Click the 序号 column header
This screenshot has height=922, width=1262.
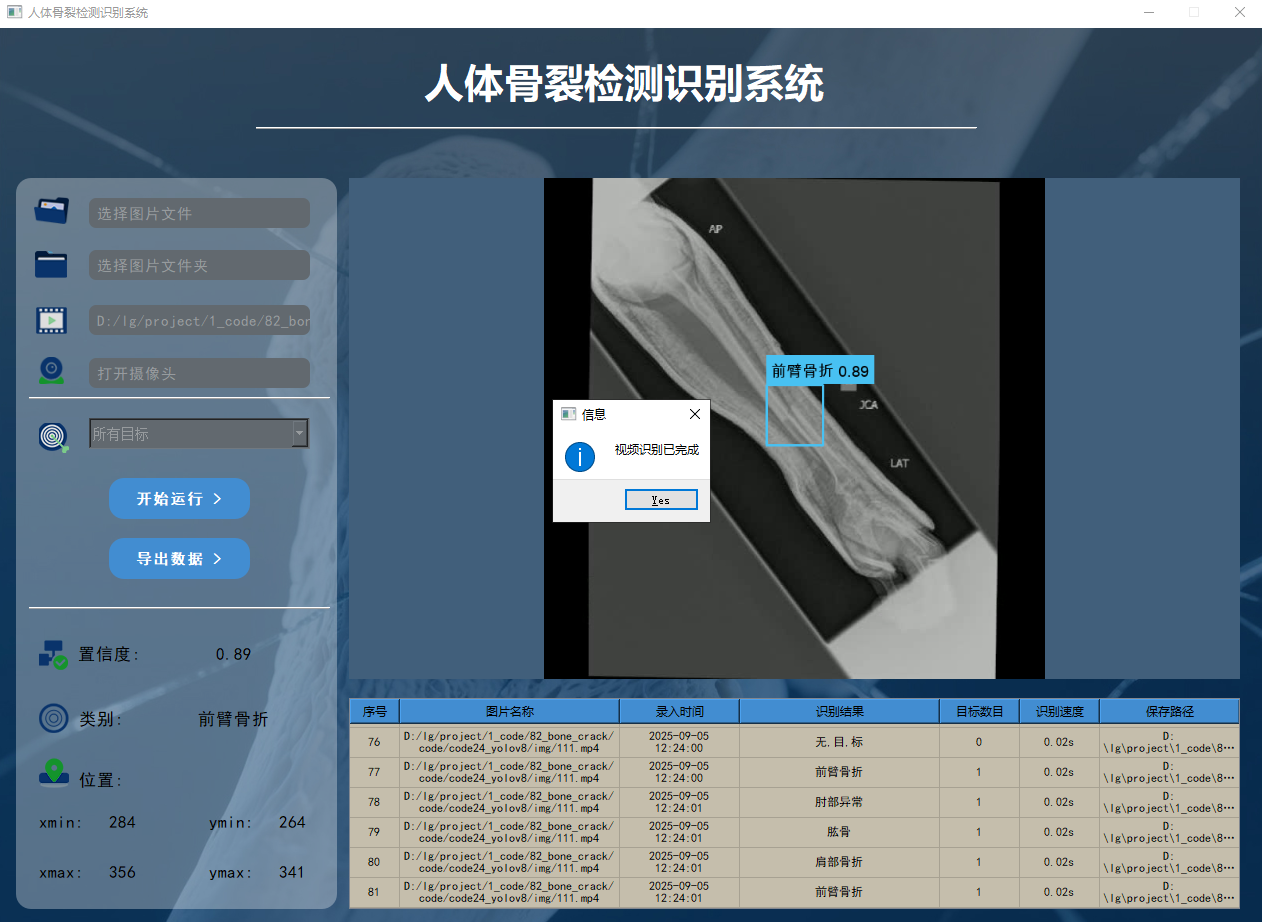click(x=375, y=711)
